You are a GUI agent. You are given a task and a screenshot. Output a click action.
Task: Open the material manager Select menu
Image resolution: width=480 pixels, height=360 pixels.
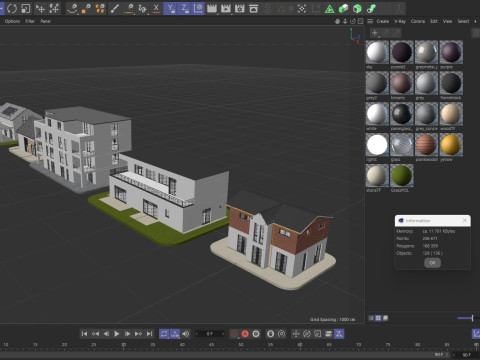point(463,21)
